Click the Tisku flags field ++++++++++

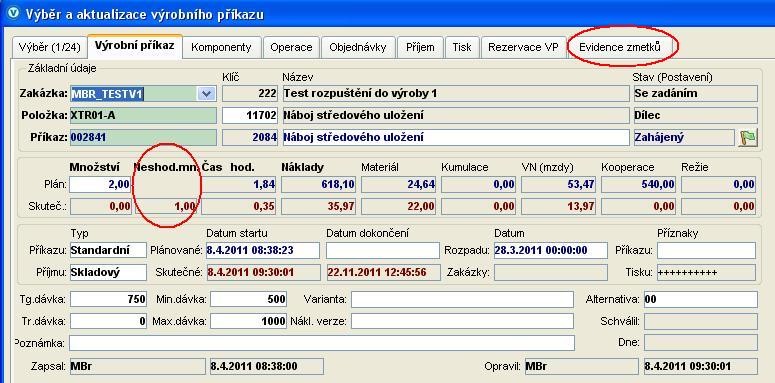(706, 272)
